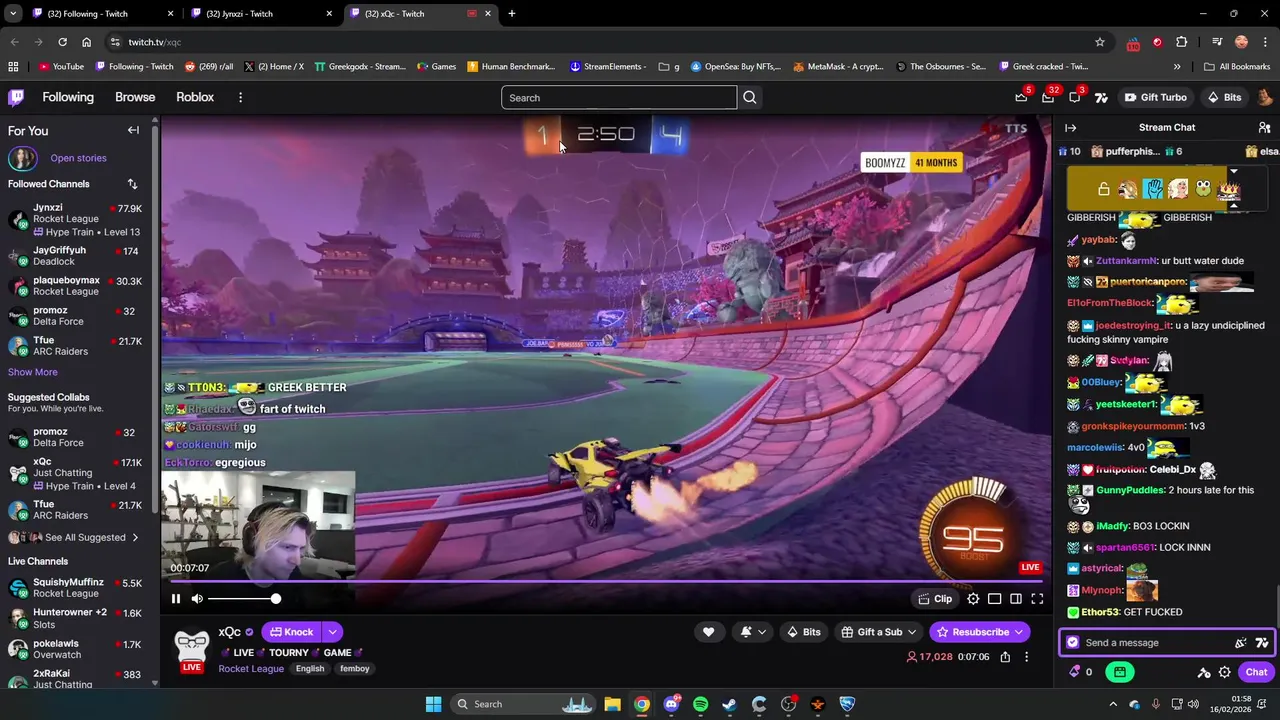Click the Resubscribe button
This screenshot has height=720, width=1280.
click(980, 632)
